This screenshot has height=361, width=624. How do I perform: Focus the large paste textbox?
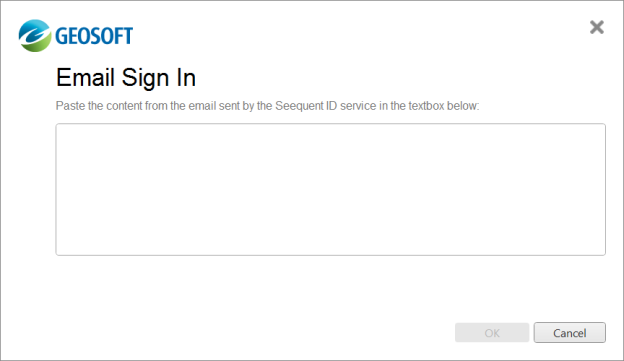tap(331, 189)
